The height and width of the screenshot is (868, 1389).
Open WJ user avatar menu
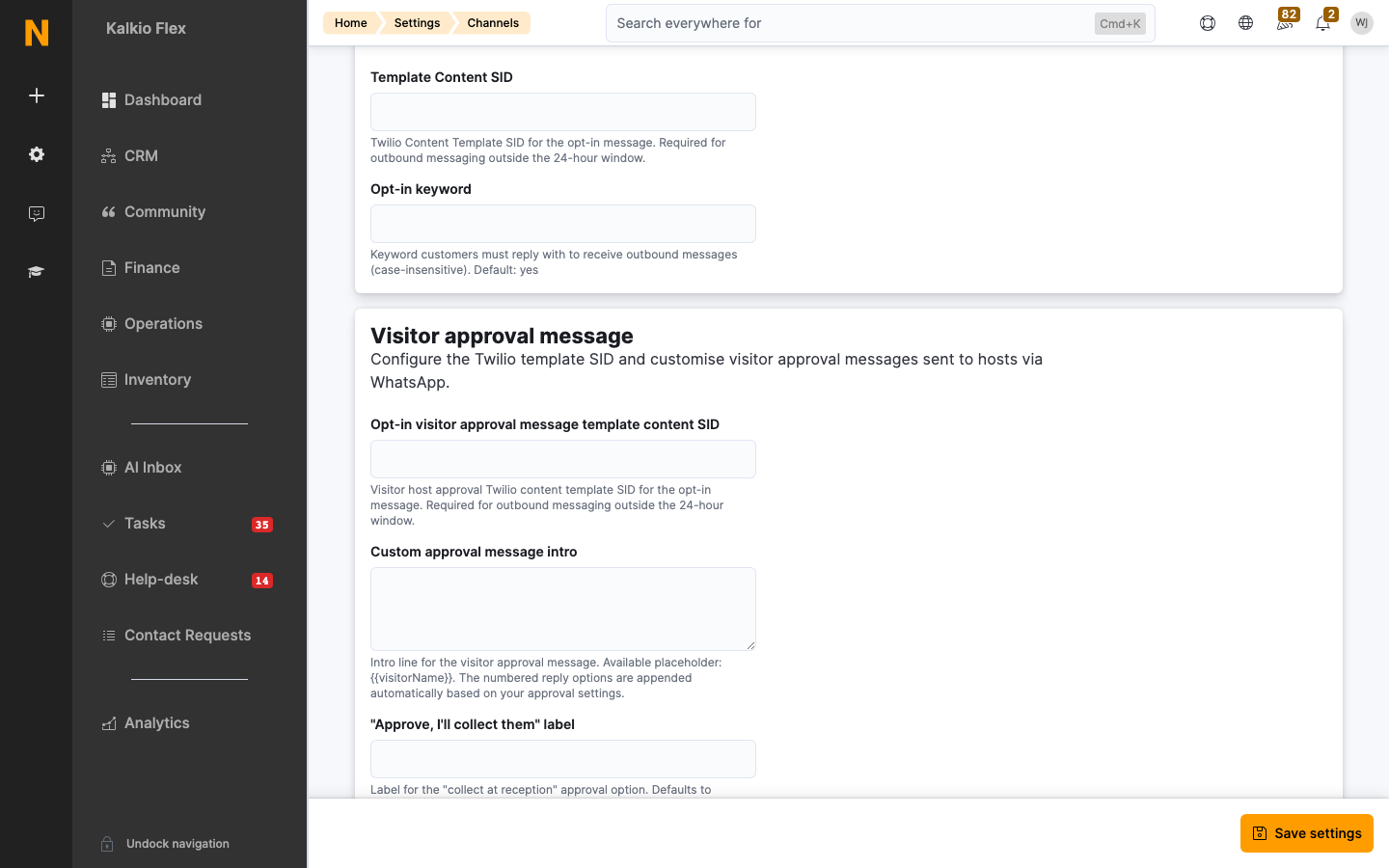point(1362,23)
